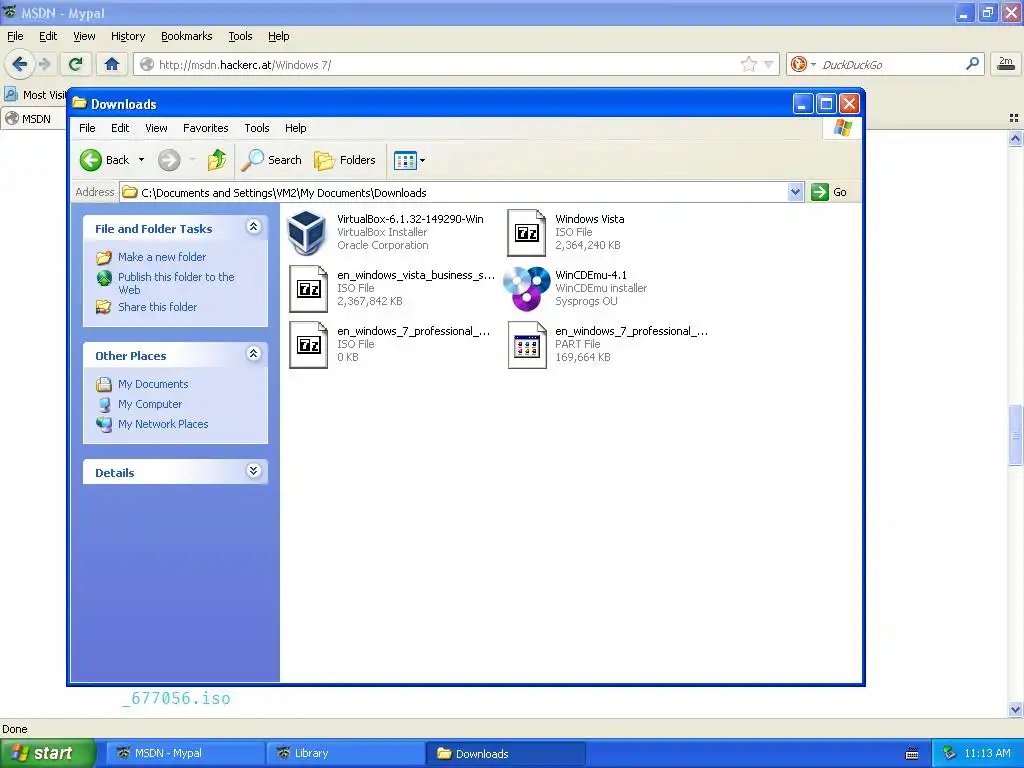This screenshot has height=768, width=1024.
Task: Click the Up folder icon in Explorer toolbar
Action: 217,160
